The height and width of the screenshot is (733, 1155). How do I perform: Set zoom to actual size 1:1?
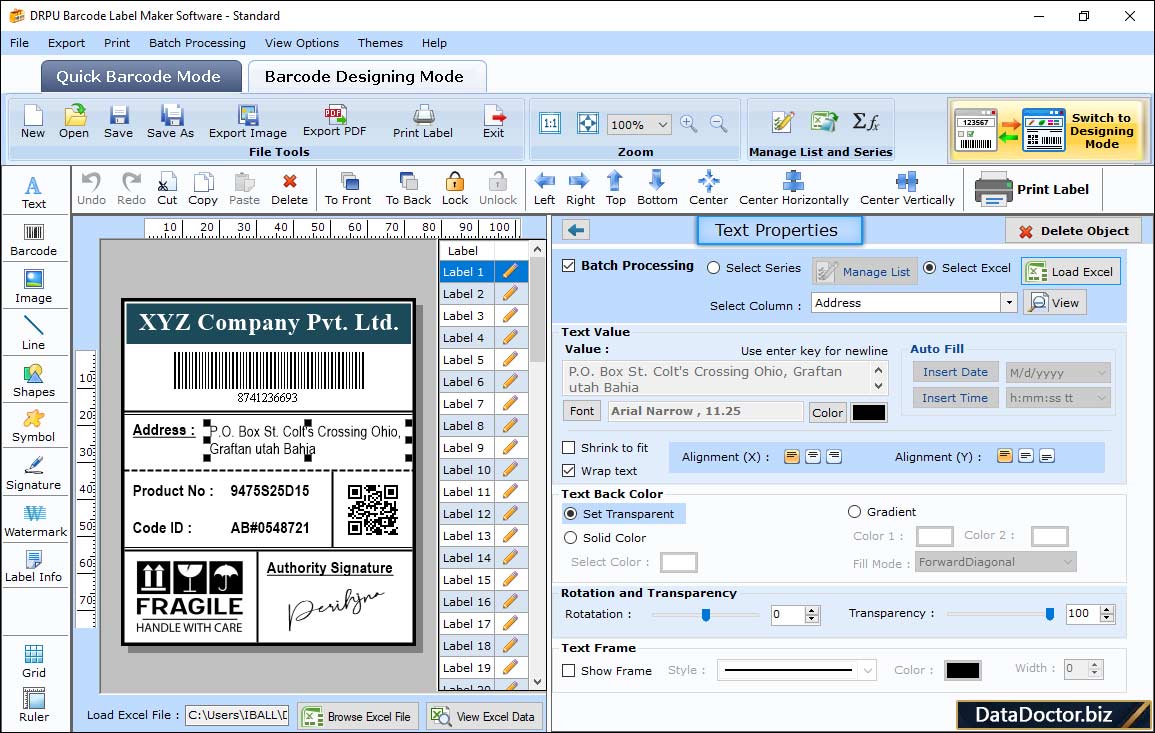(x=550, y=124)
